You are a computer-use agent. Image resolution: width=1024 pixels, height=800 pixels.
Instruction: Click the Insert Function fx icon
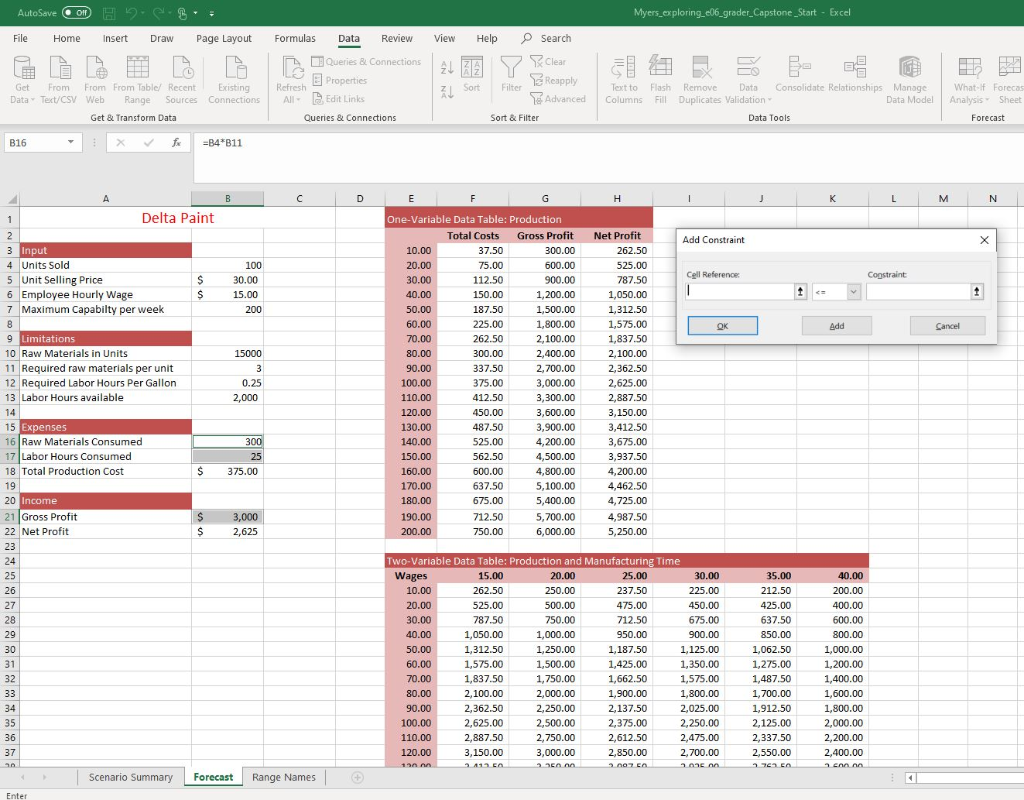pos(176,142)
